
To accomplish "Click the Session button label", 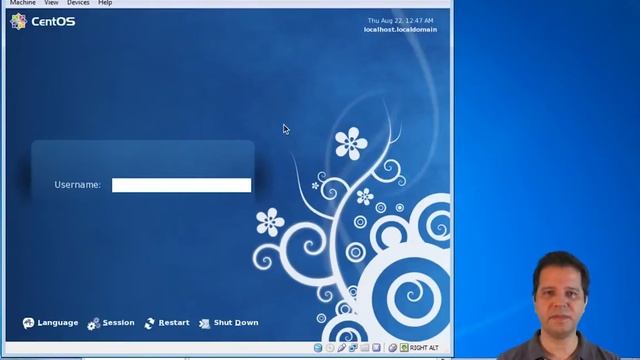I will point(118,322).
